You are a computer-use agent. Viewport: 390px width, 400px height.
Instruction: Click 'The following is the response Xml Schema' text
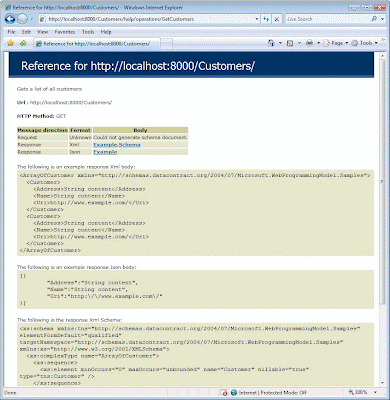click(69, 320)
